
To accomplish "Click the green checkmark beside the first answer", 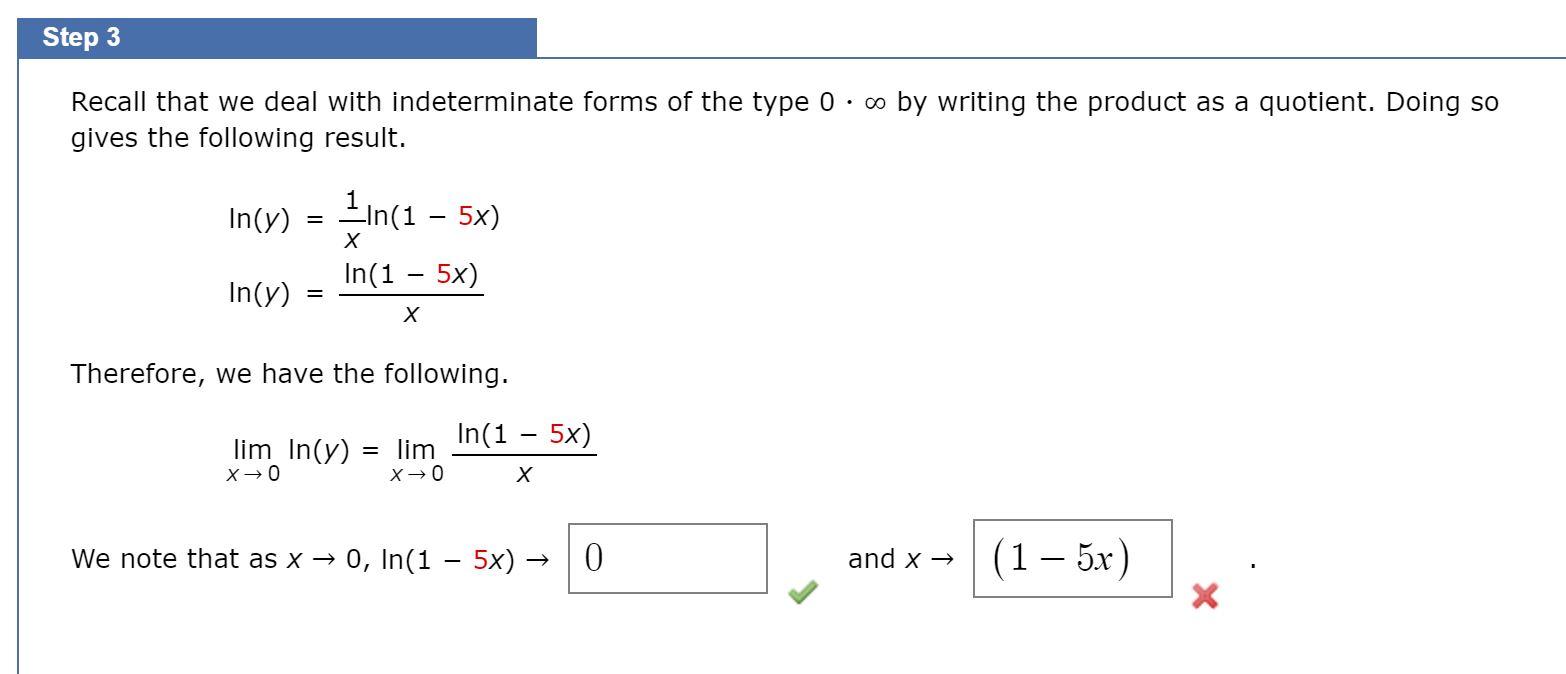I will point(801,594).
